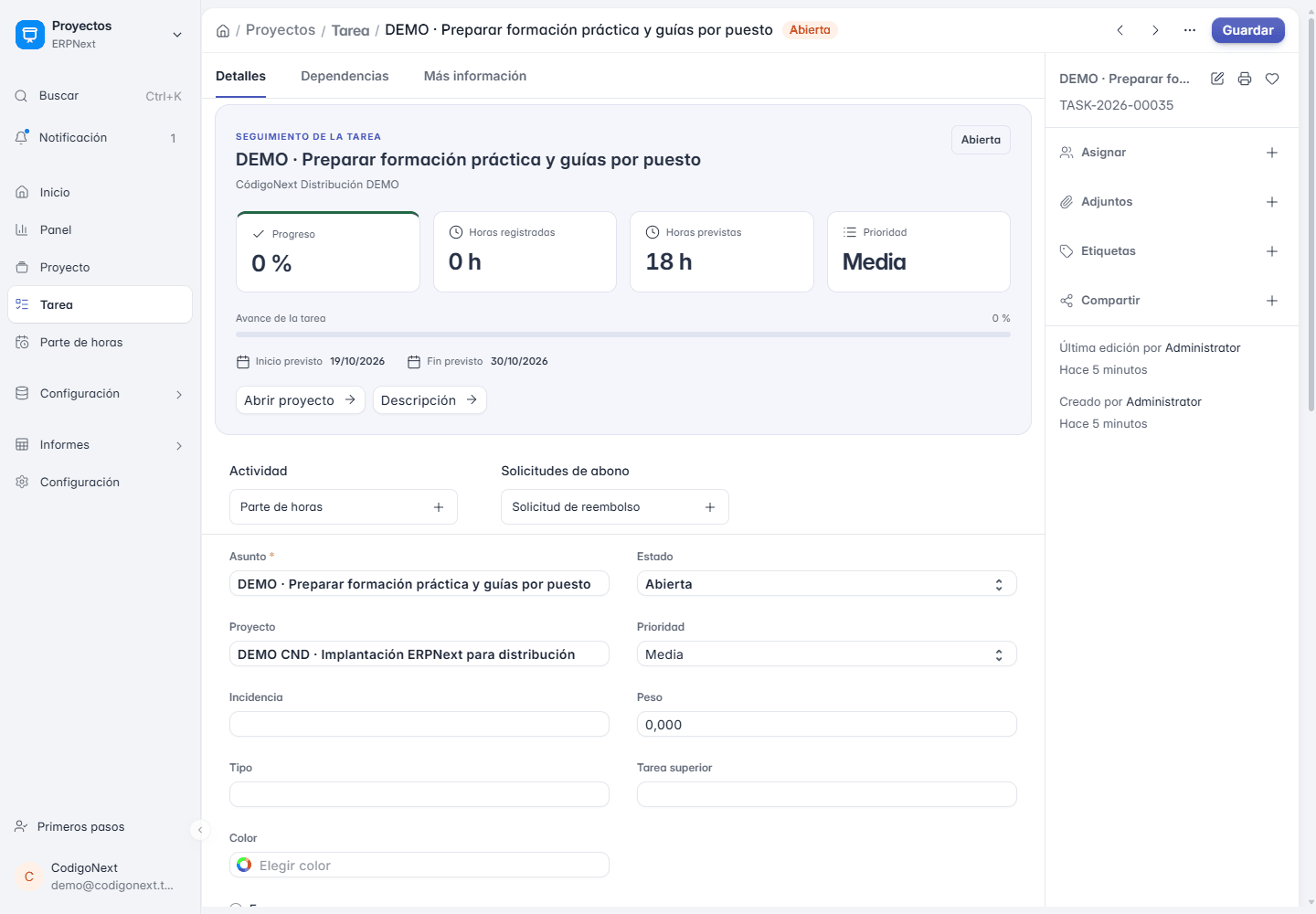Switch to the Dependencias tab
1316x914 pixels.
[x=345, y=76]
